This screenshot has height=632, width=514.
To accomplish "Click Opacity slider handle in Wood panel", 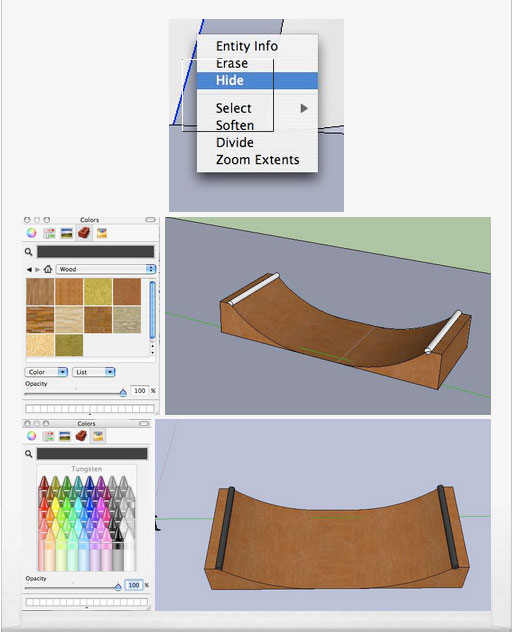I will (x=123, y=393).
